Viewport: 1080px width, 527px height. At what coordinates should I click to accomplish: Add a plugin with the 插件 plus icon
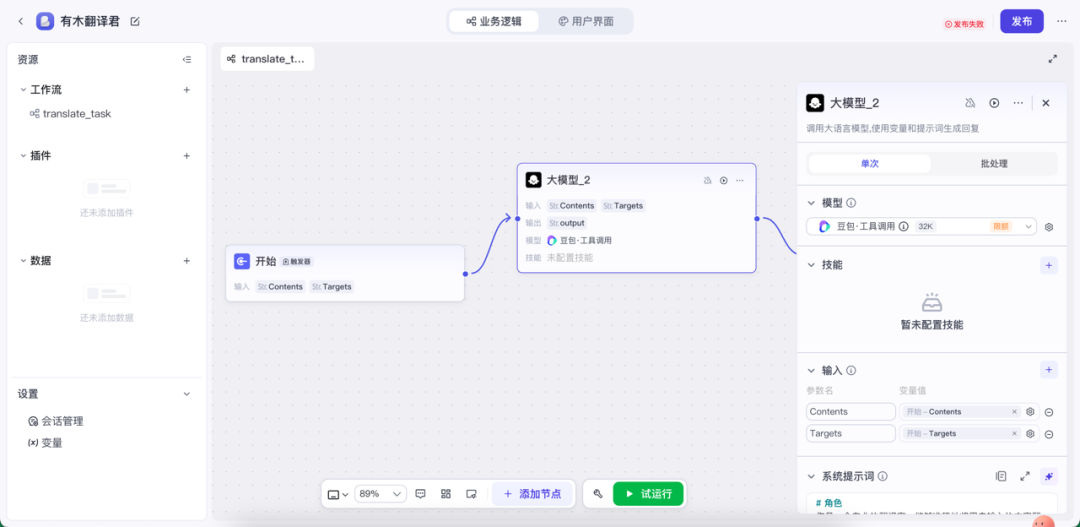click(x=187, y=156)
